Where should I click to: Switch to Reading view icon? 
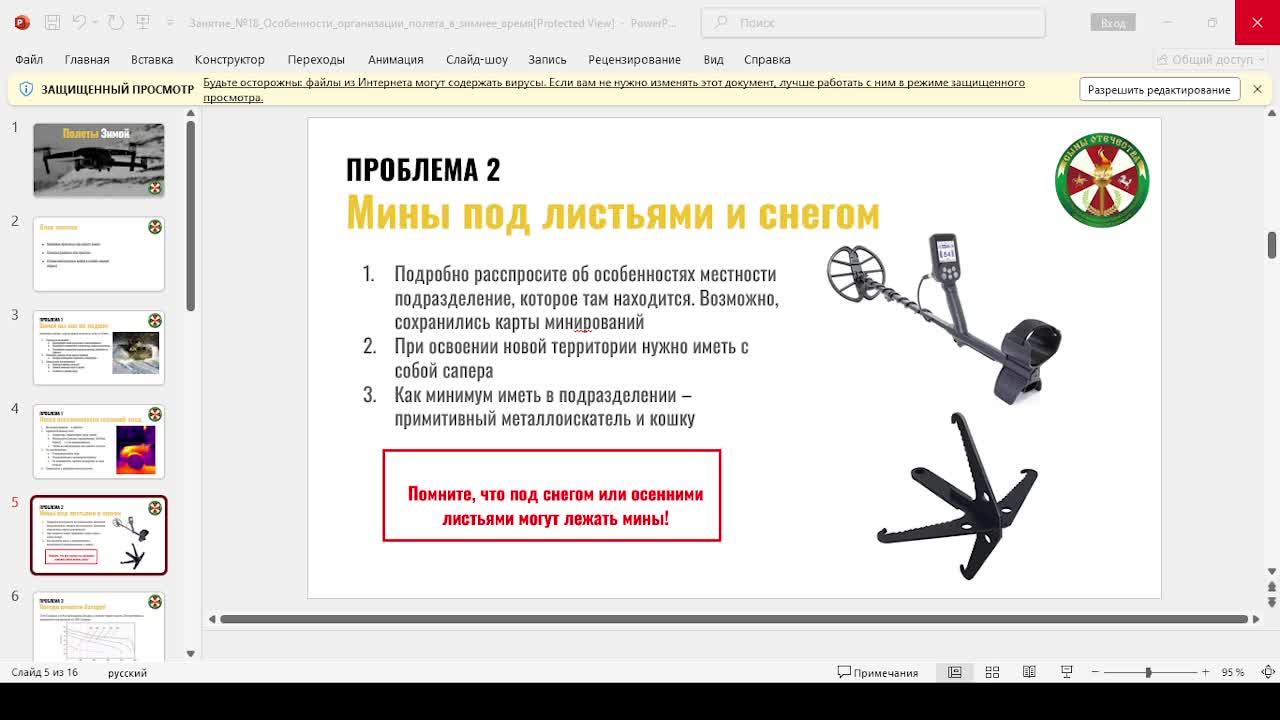coord(1029,672)
